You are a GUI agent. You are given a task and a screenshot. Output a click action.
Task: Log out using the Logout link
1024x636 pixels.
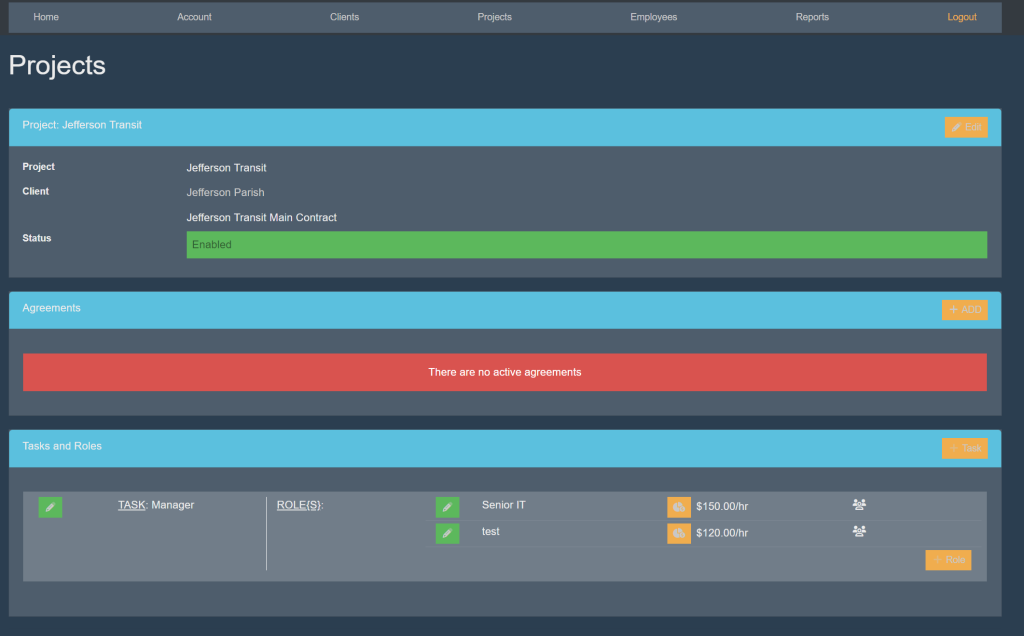[962, 17]
